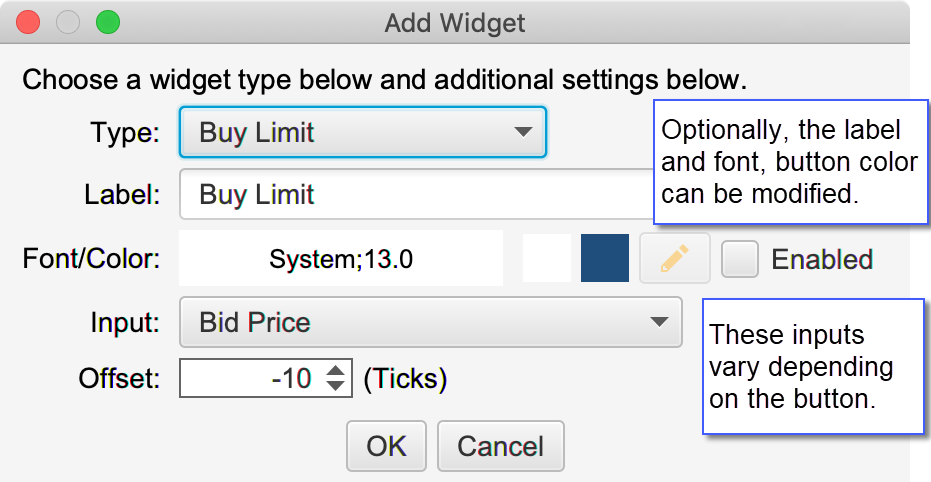Screen dimensions: 931x482
Task: Close the Add Widget dialog with red button
Action: 29,22
